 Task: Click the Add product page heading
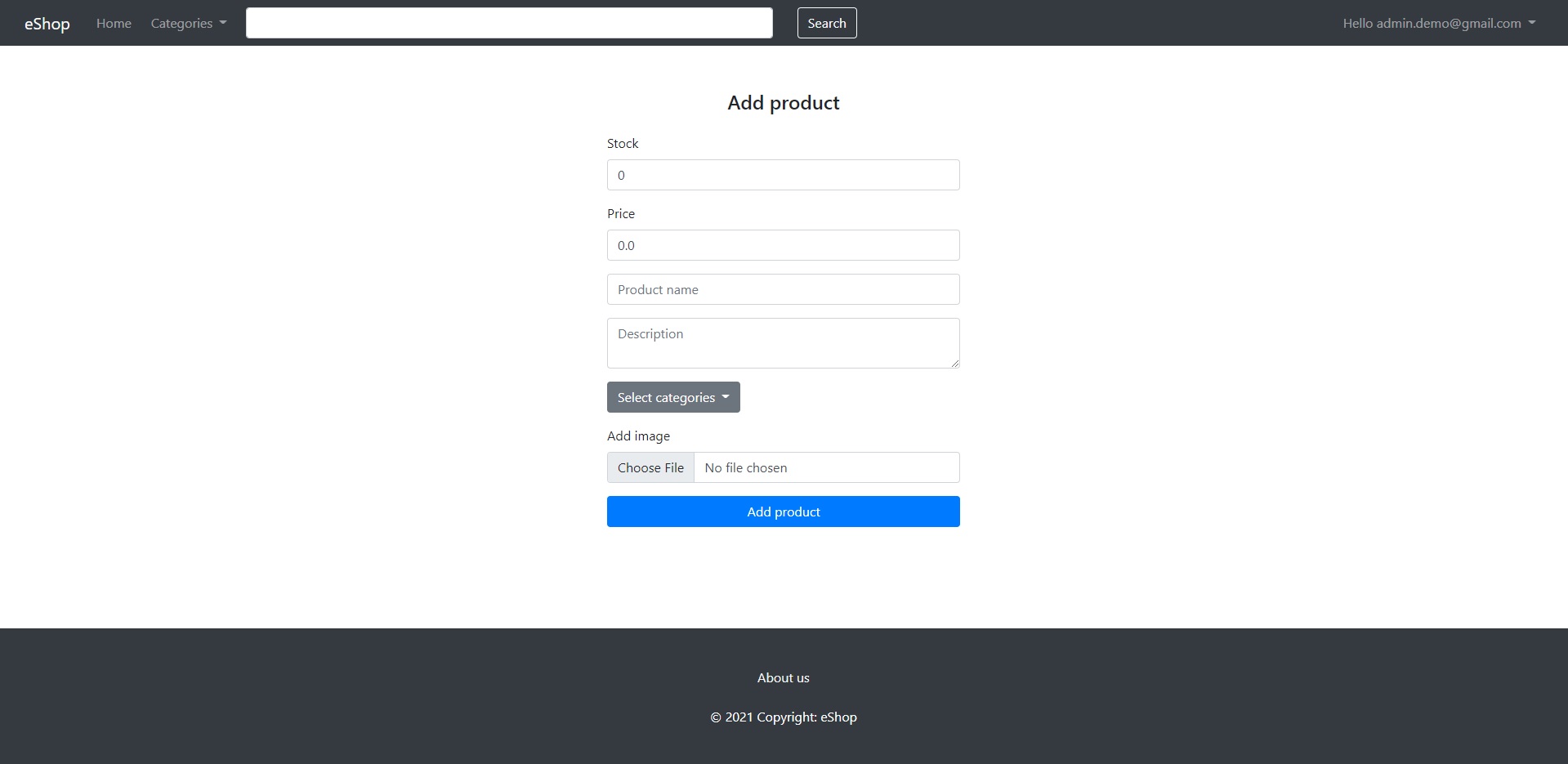(783, 102)
